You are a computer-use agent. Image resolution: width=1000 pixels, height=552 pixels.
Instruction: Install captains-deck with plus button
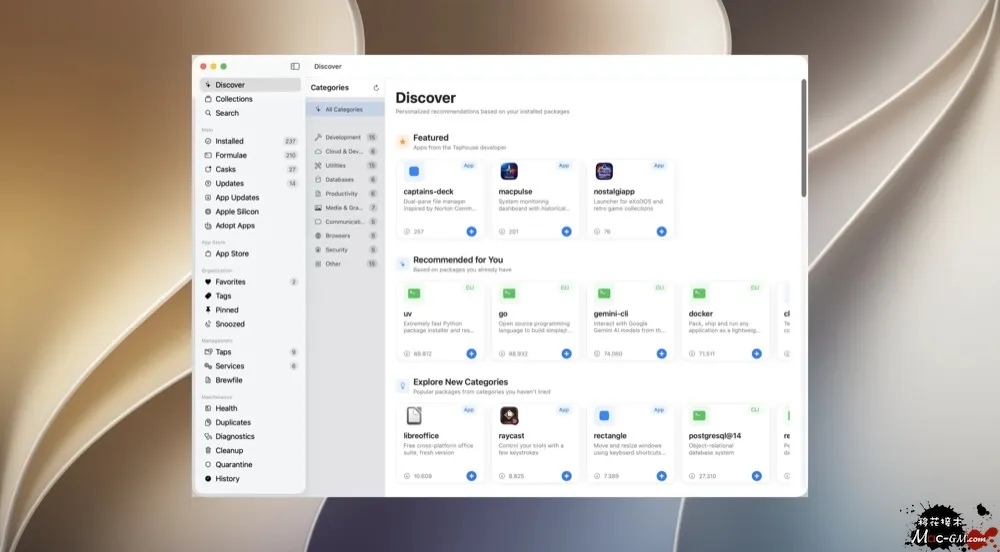pyautogui.click(x=471, y=231)
